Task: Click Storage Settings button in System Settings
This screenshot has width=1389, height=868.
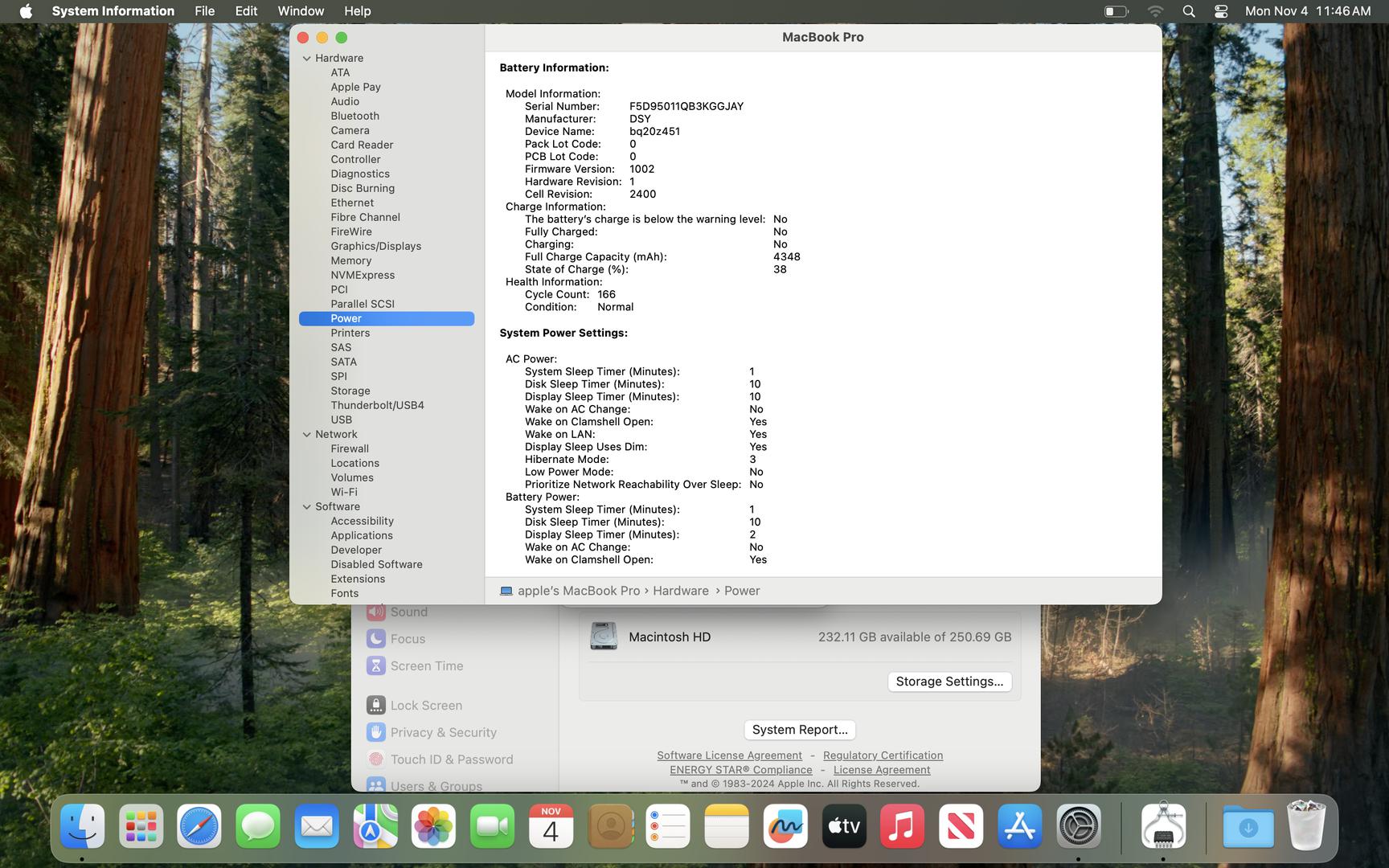Action: [x=949, y=682]
